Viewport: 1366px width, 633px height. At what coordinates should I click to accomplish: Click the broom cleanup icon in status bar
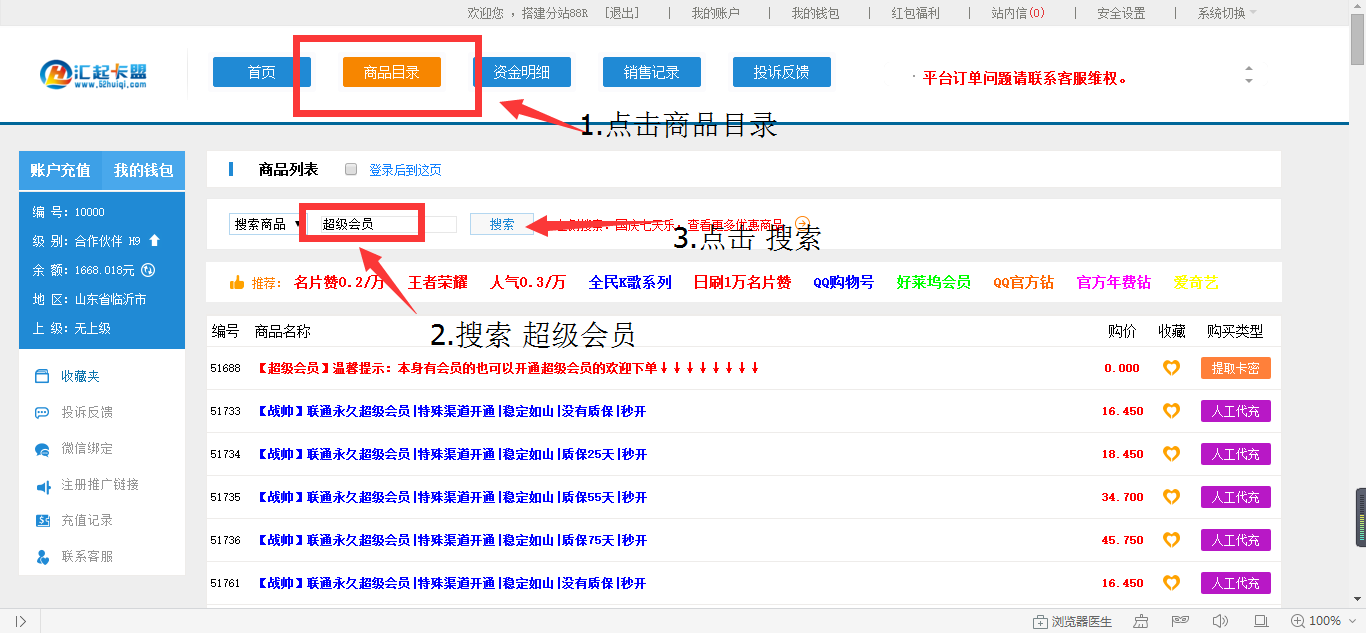1141,621
